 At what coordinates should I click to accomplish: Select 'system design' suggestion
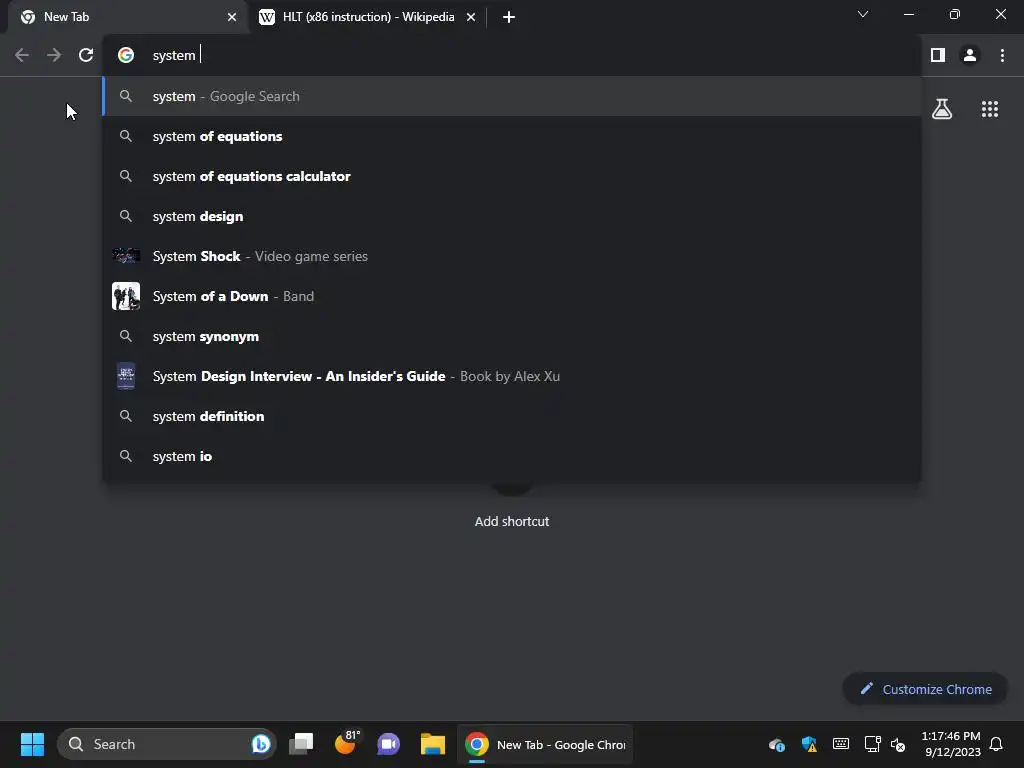point(512,216)
